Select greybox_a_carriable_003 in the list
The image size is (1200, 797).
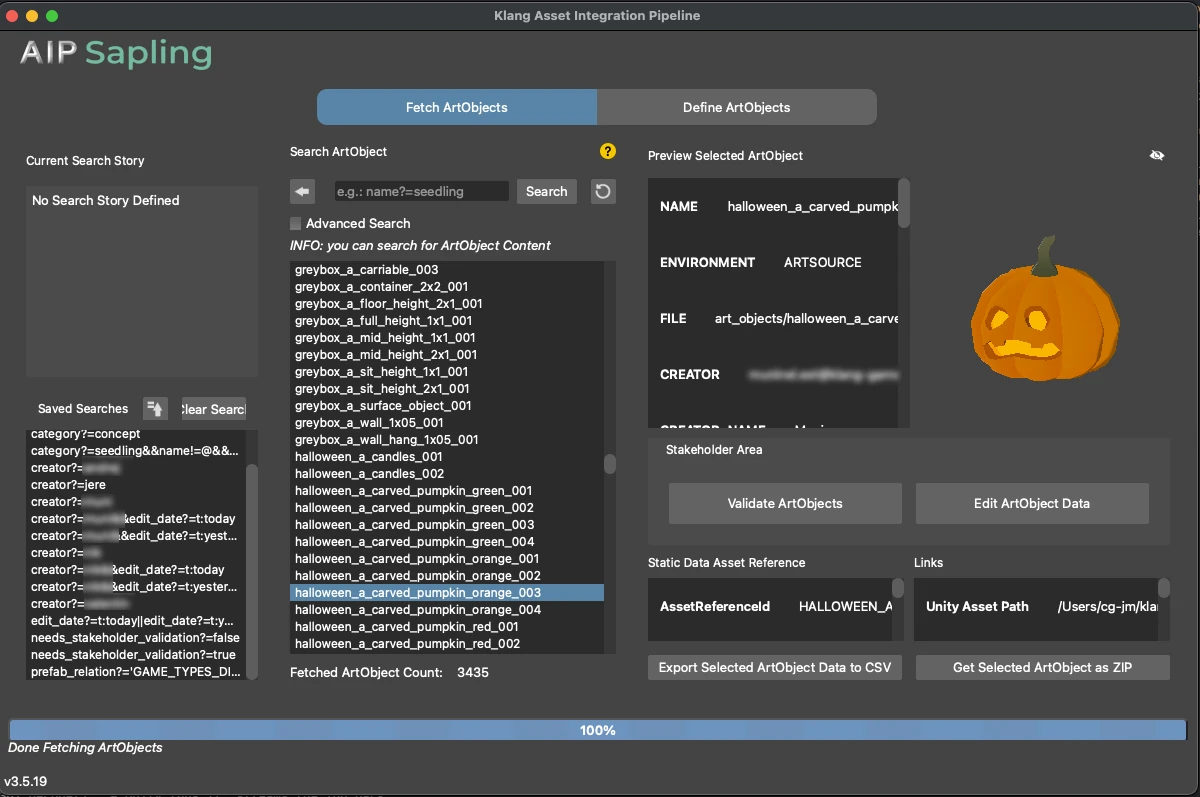point(447,270)
